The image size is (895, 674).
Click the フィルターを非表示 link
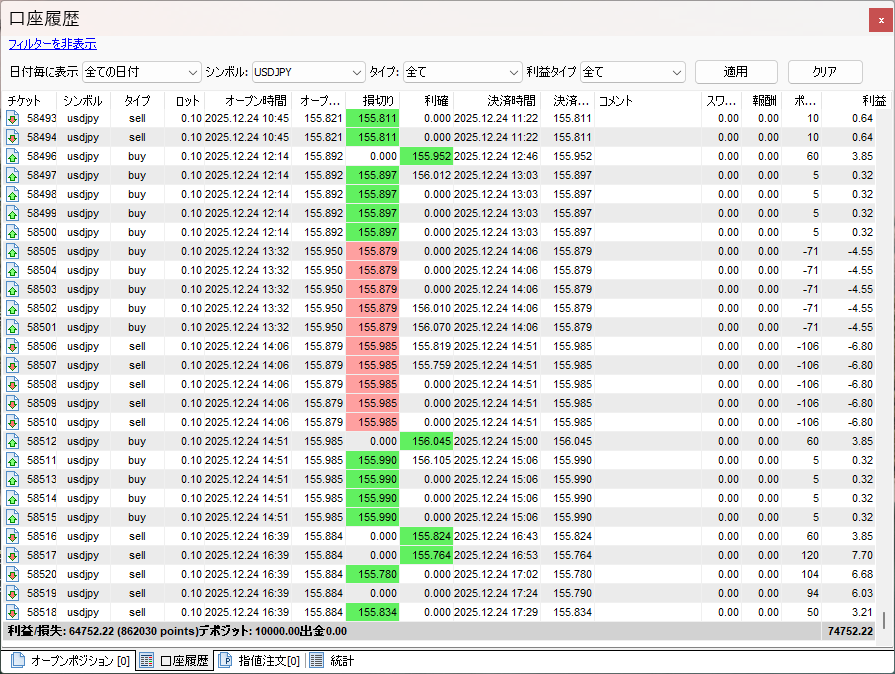pyautogui.click(x=52, y=44)
